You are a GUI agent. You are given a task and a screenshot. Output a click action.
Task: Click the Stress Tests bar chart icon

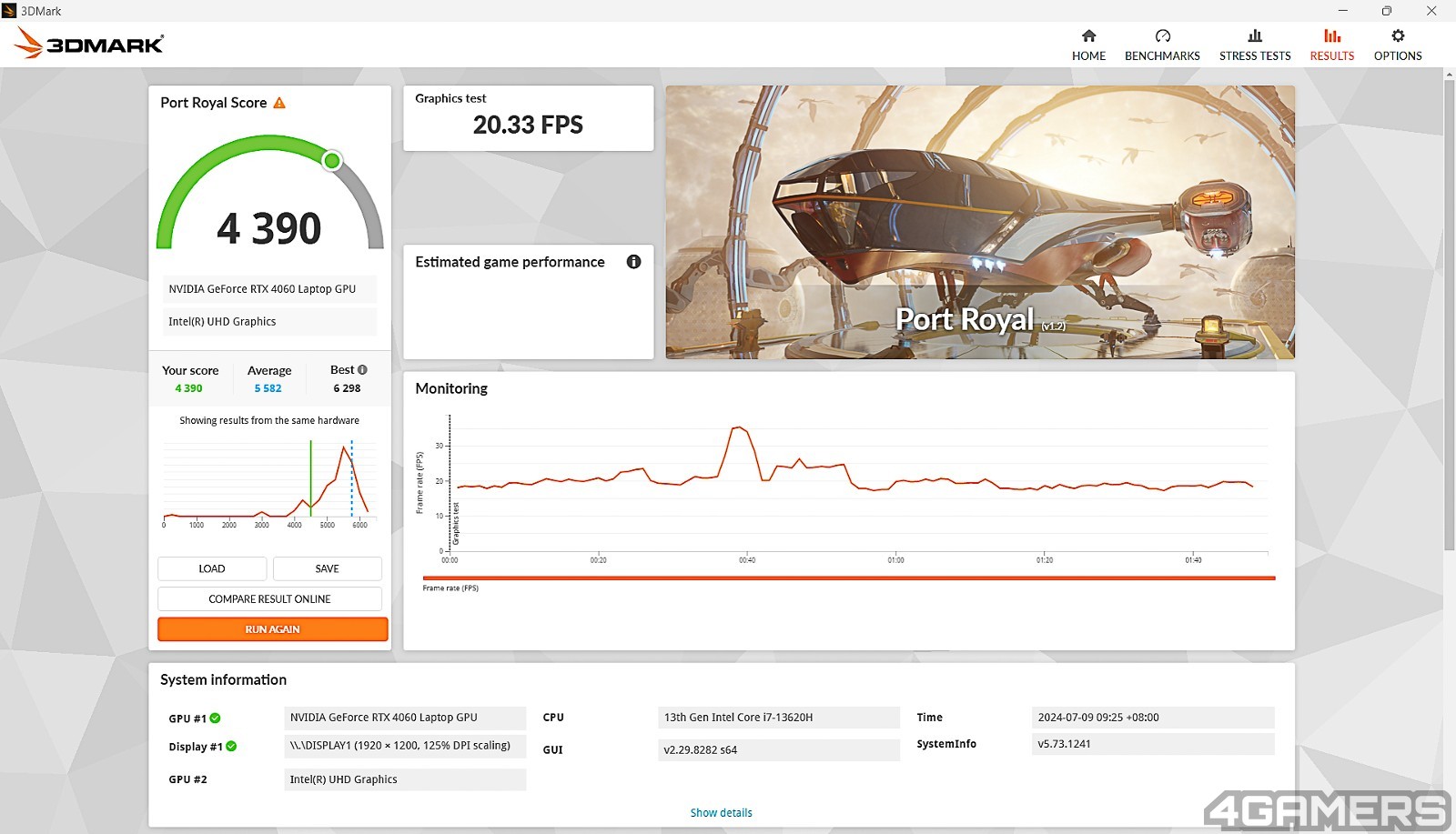coord(1255,35)
